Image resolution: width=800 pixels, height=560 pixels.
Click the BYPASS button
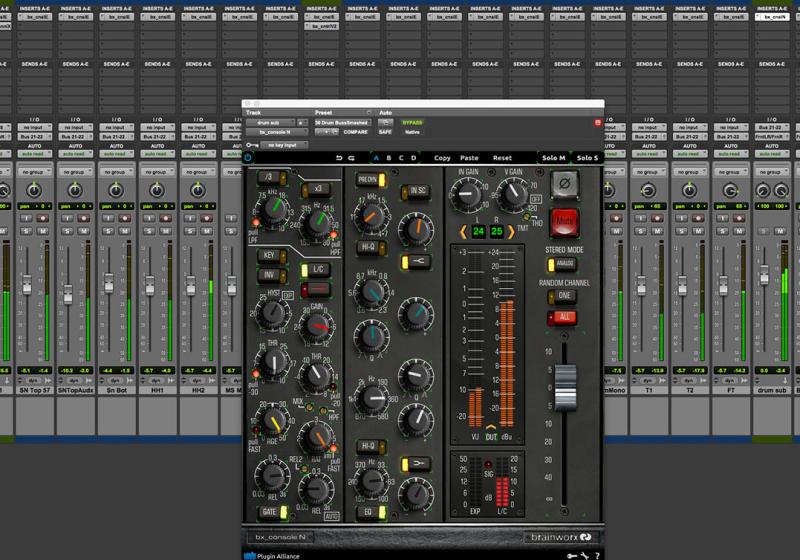click(412, 123)
